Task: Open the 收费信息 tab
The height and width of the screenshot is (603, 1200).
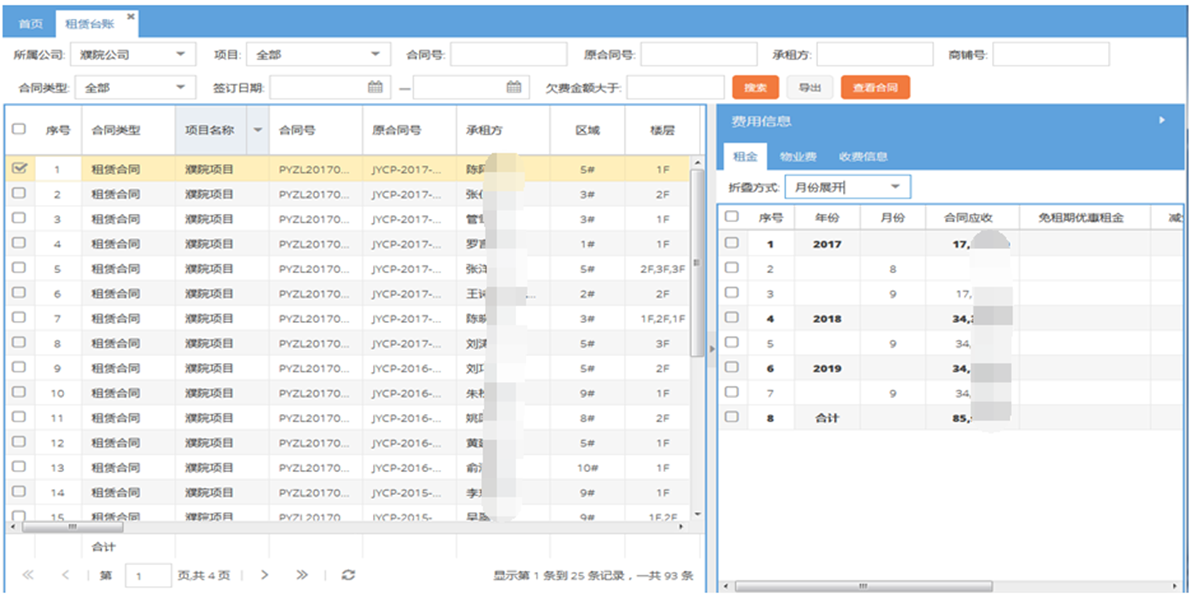Action: [863, 156]
